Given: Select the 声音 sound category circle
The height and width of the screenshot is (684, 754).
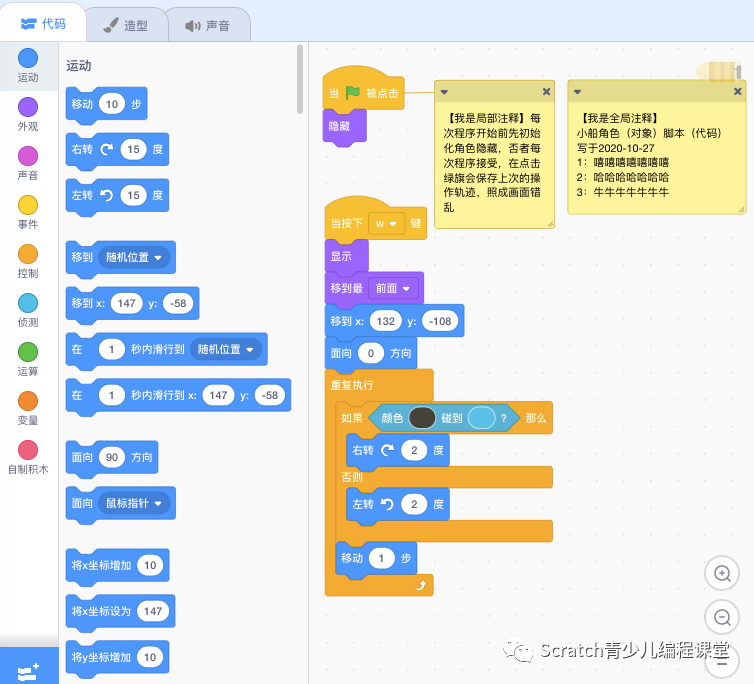Looking at the screenshot, I should [x=28, y=156].
